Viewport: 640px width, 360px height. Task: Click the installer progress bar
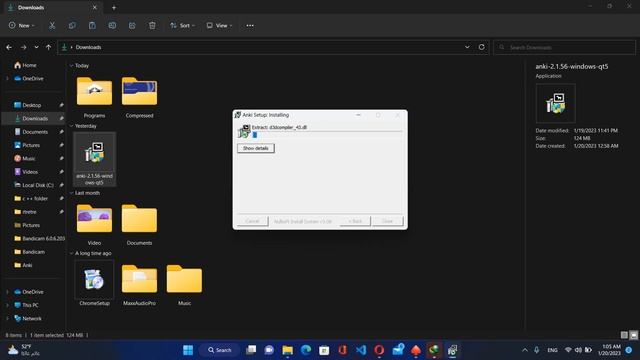(x=327, y=135)
